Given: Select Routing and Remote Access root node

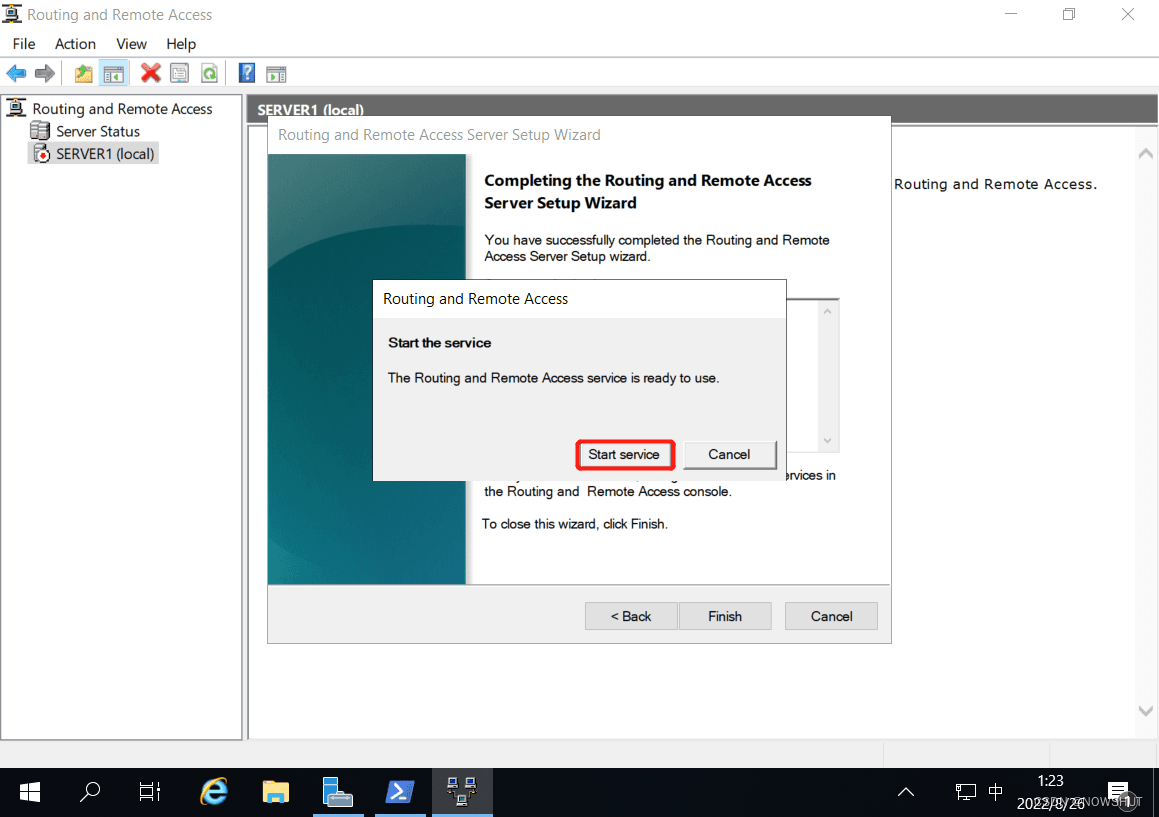Looking at the screenshot, I should [122, 109].
